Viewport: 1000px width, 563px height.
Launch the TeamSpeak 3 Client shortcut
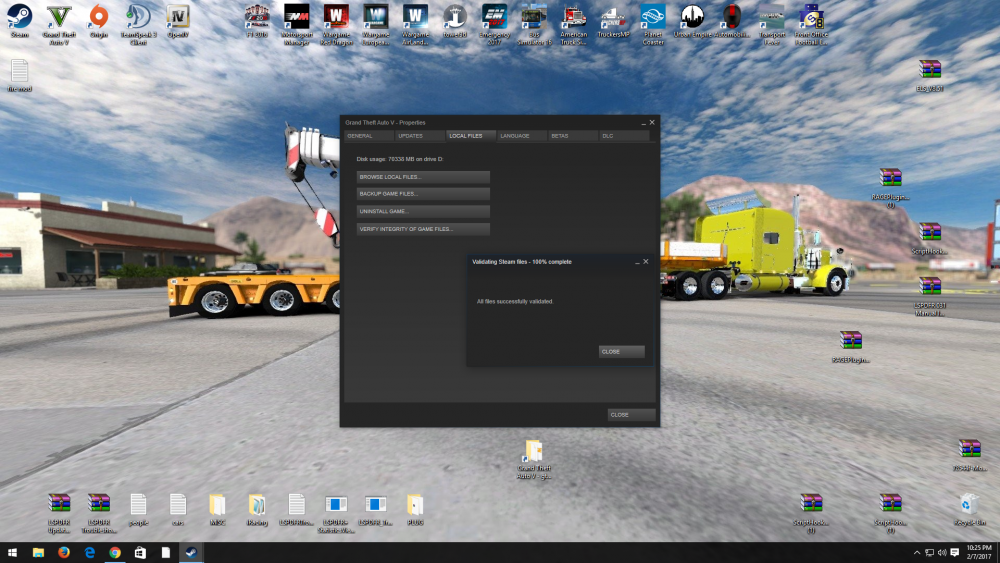[x=138, y=24]
